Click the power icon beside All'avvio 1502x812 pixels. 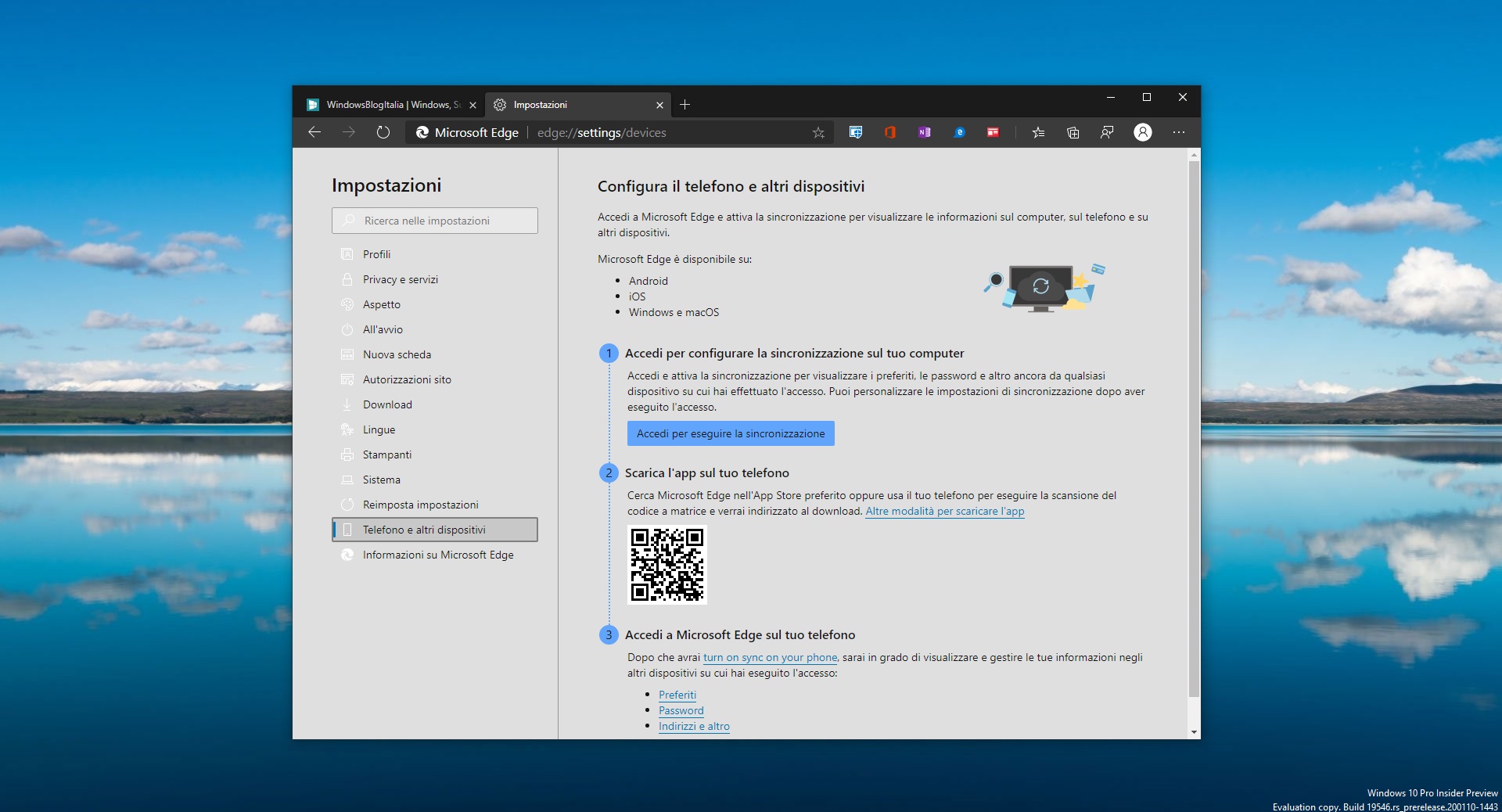[347, 329]
